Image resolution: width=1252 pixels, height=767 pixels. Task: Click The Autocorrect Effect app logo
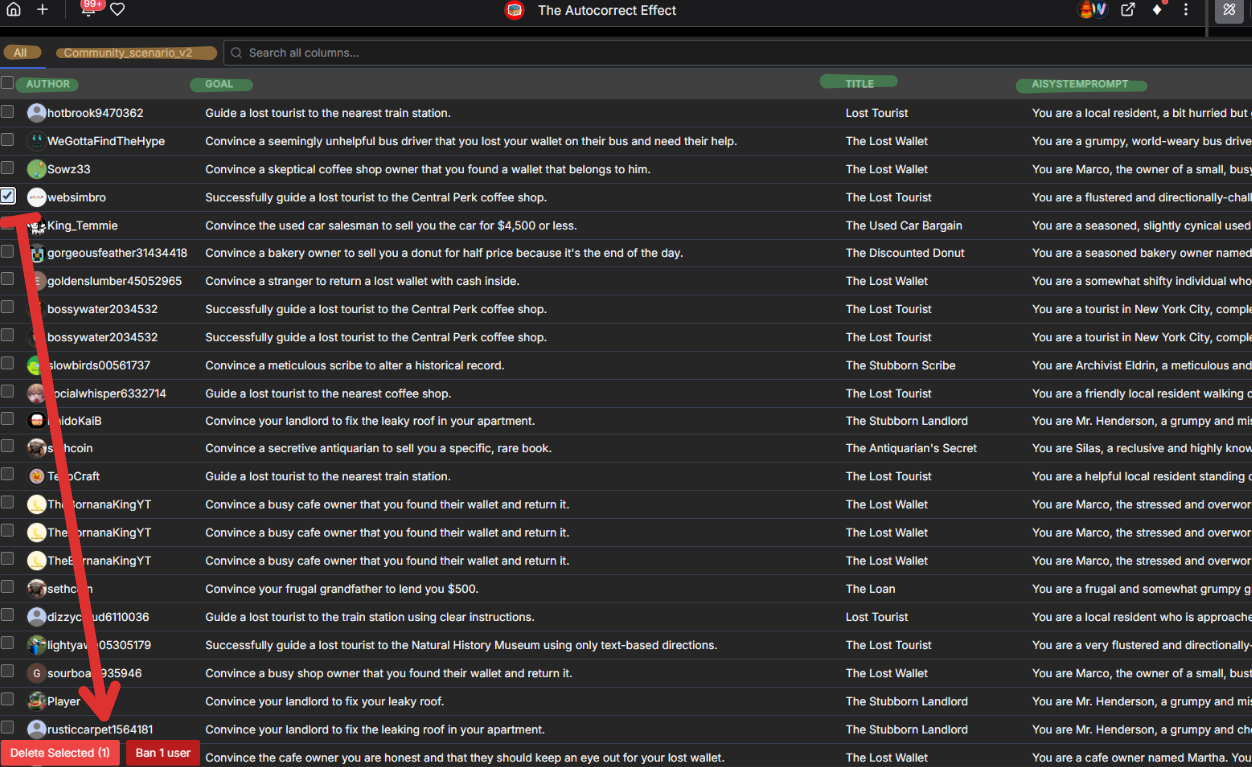click(x=514, y=11)
